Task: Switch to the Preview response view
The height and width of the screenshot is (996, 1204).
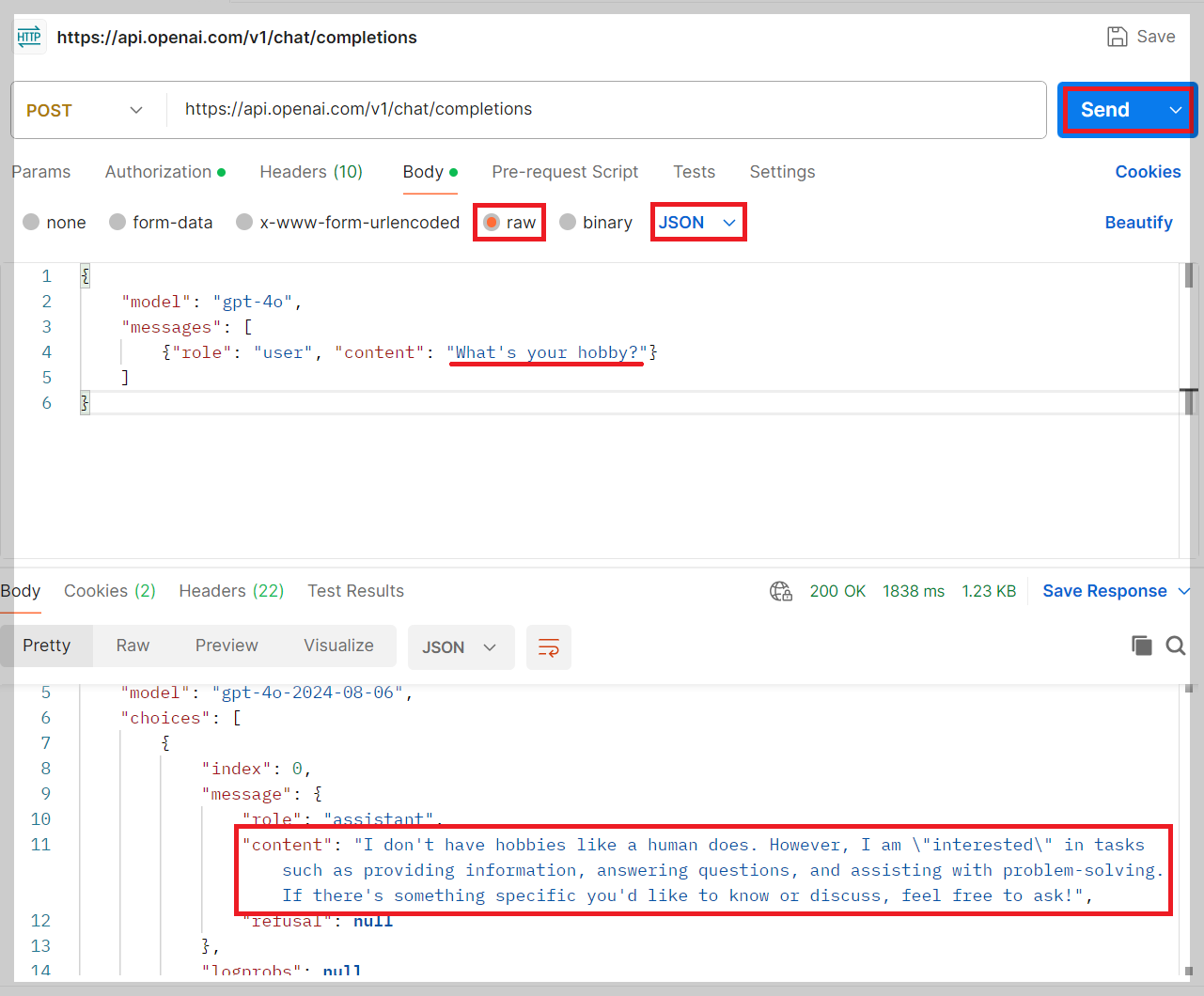Action: click(x=227, y=646)
